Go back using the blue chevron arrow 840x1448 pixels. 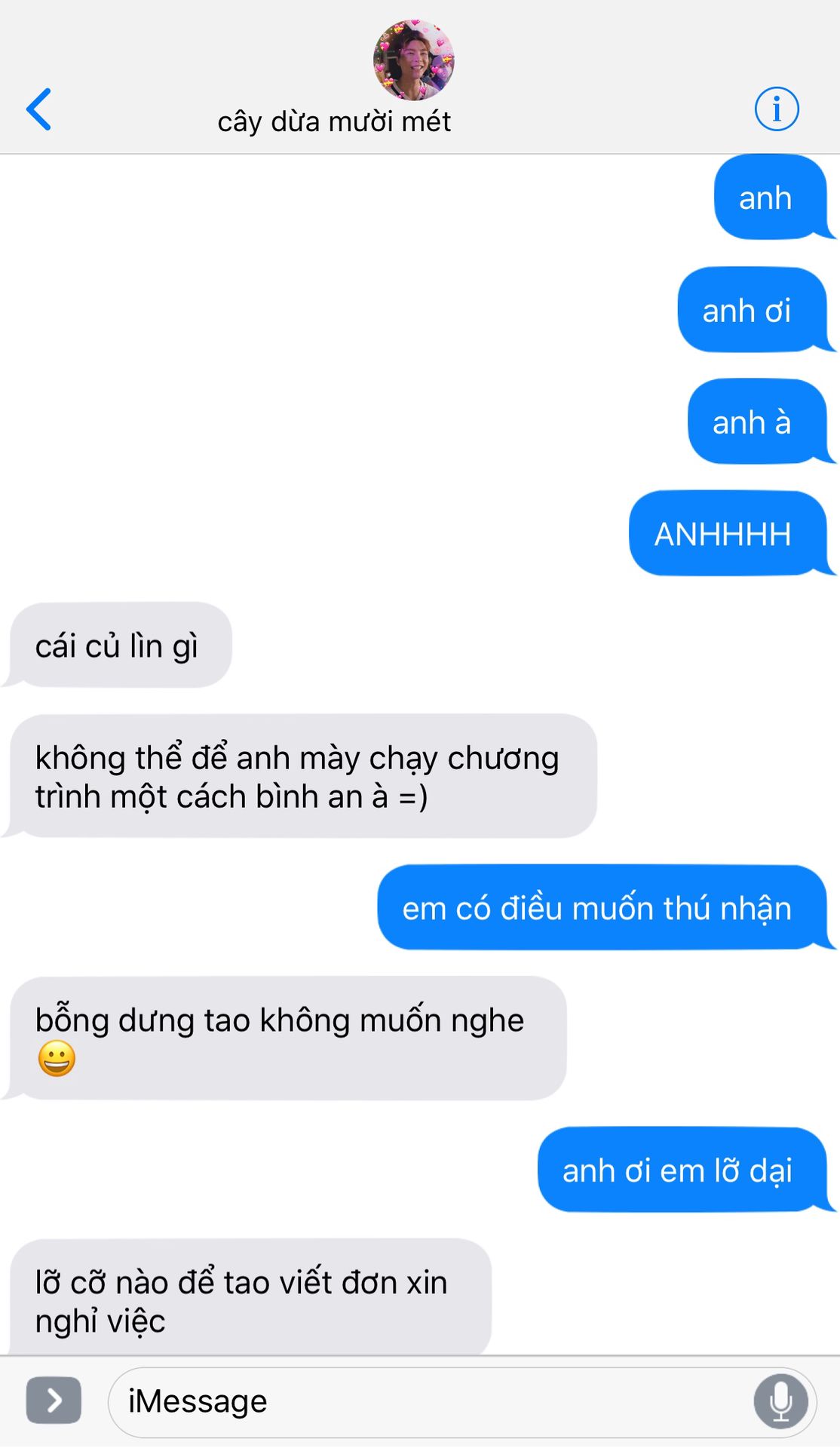[39, 109]
